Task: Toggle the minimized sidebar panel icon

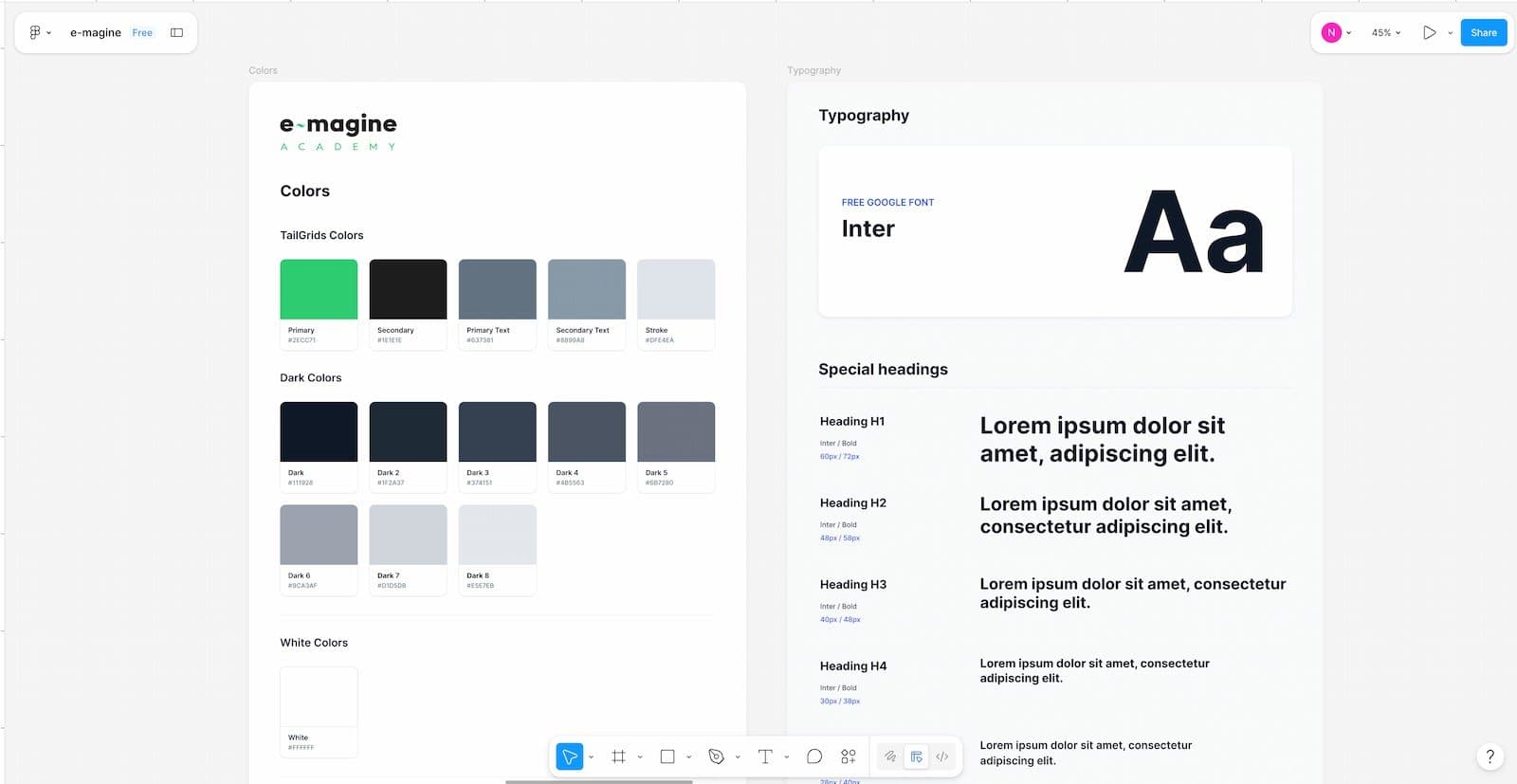Action: click(176, 32)
